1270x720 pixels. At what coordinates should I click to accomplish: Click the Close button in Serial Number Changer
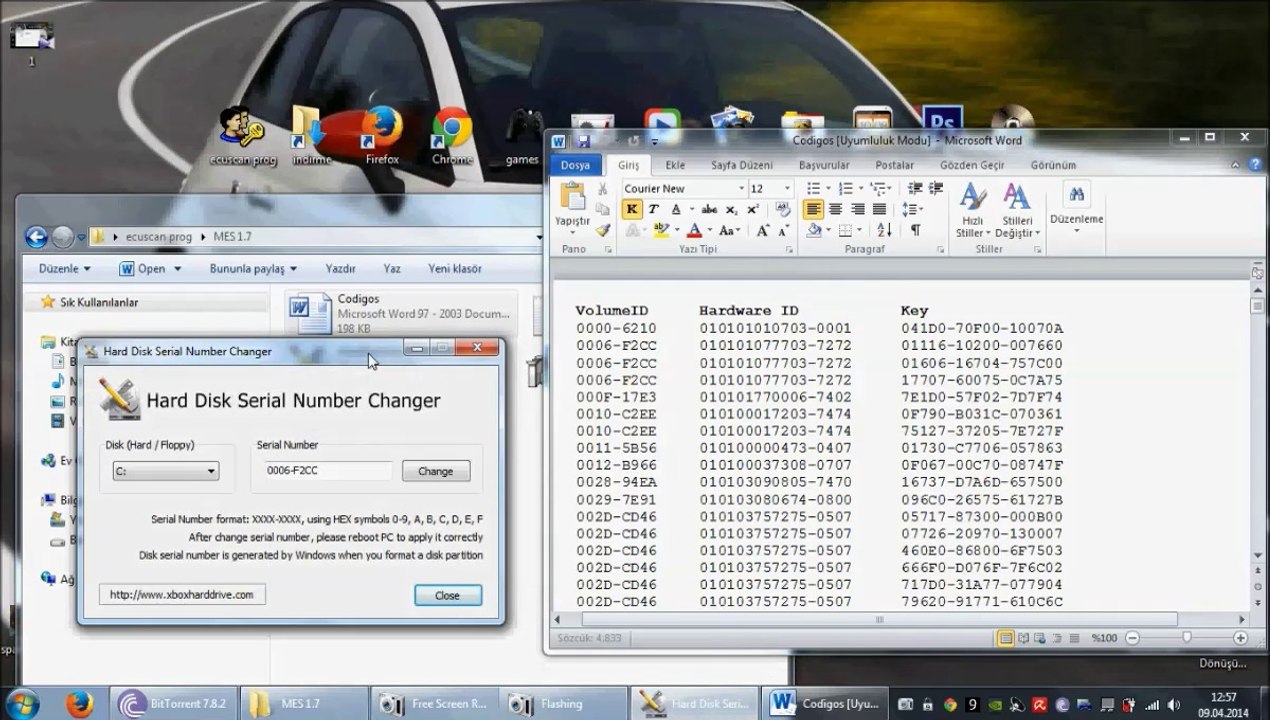(447, 595)
